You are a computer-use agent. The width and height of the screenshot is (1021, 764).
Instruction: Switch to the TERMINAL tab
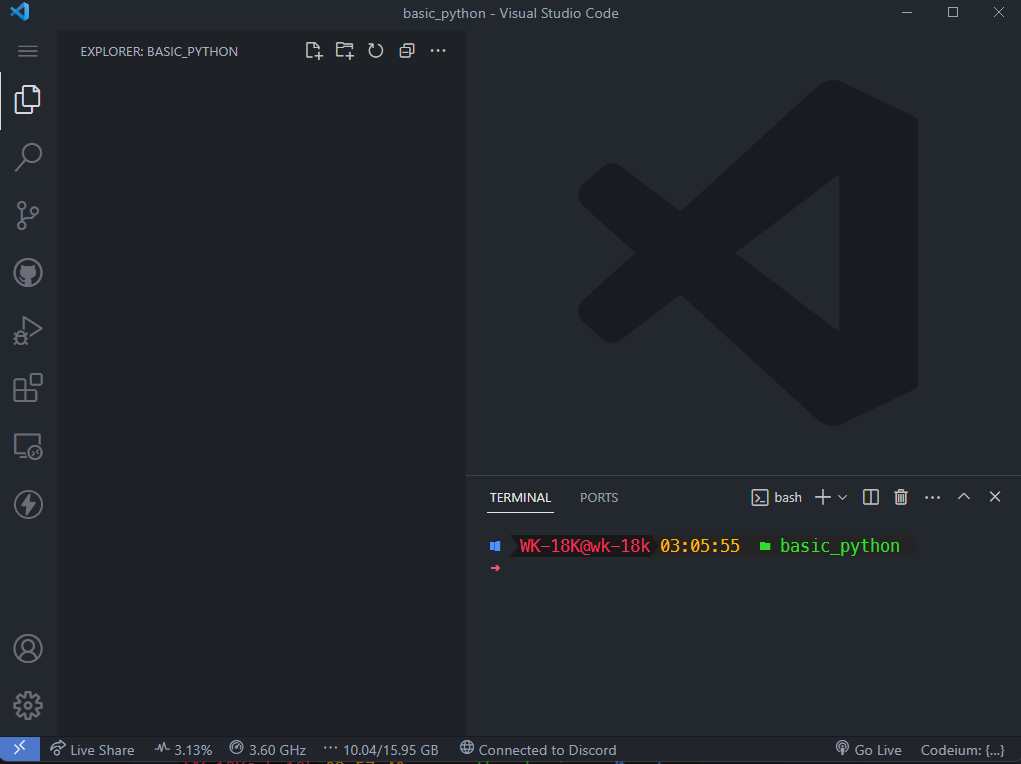[x=520, y=498]
